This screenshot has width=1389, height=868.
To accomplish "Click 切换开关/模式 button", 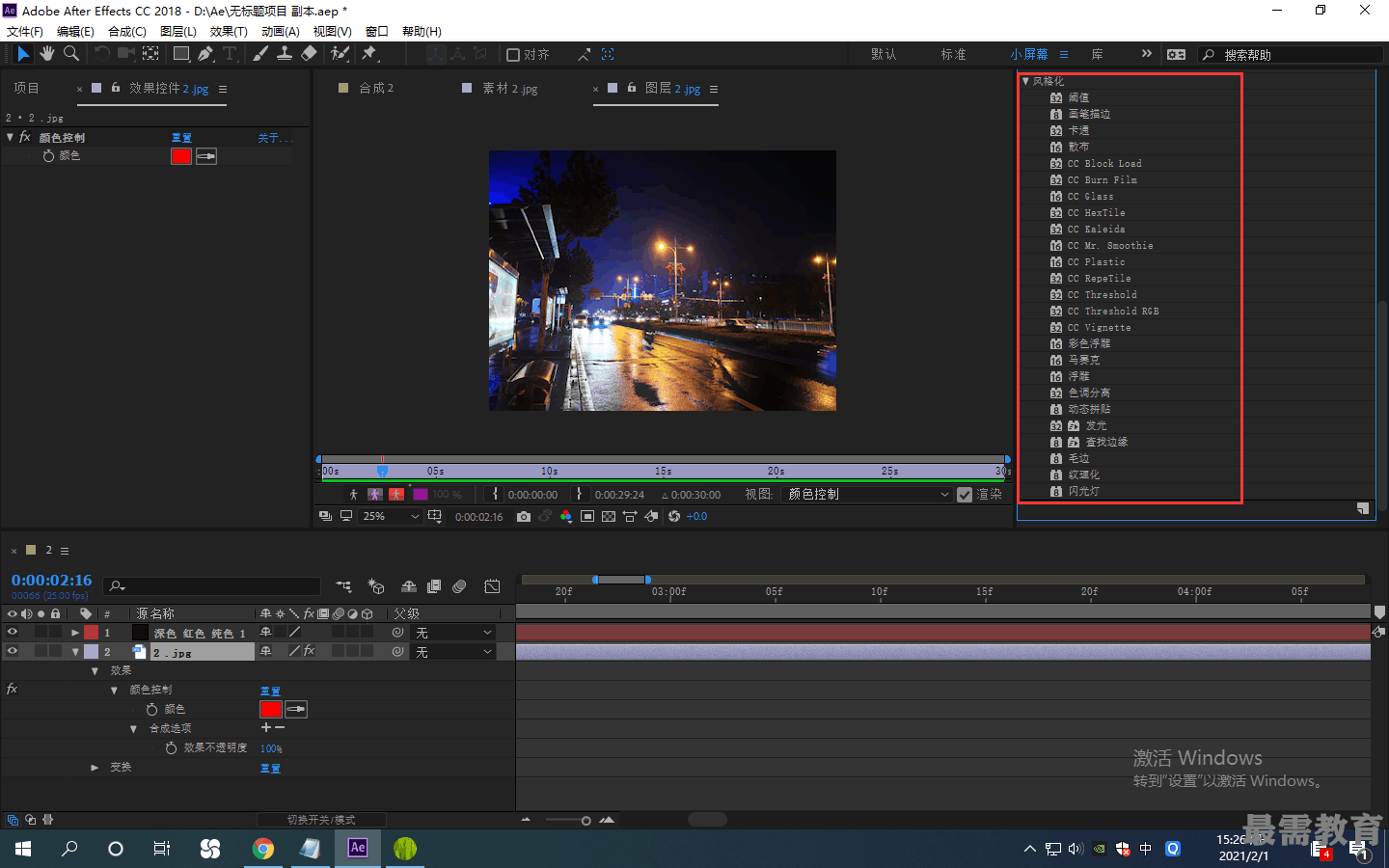I will (321, 820).
